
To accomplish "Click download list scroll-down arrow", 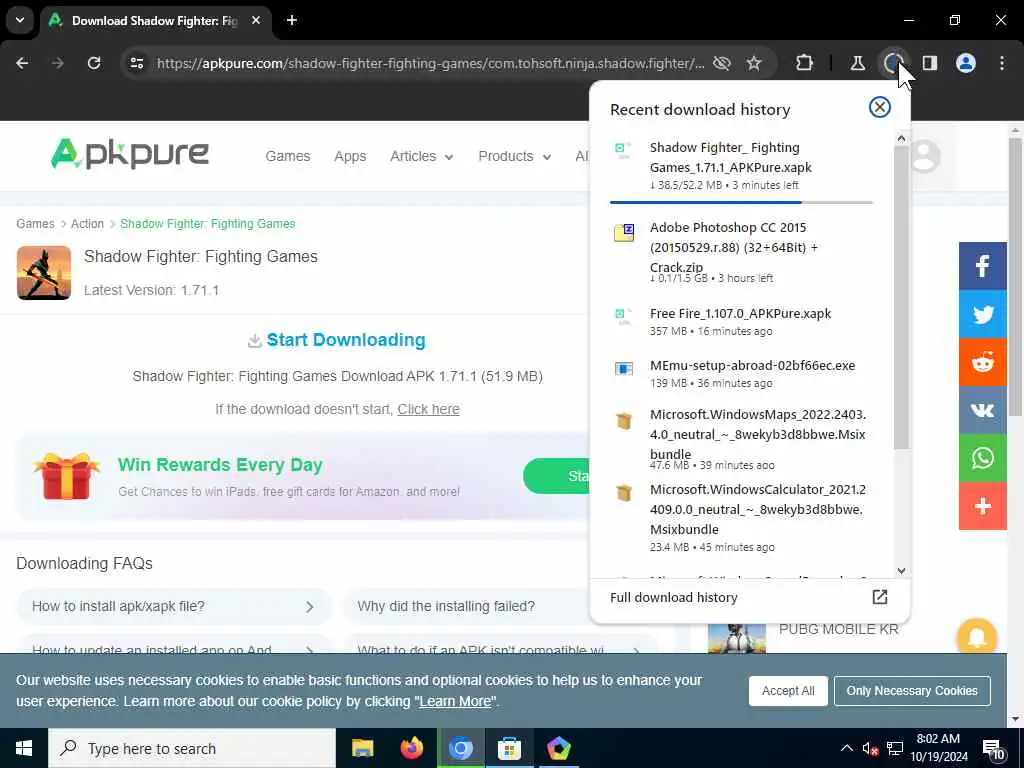I will (x=901, y=570).
